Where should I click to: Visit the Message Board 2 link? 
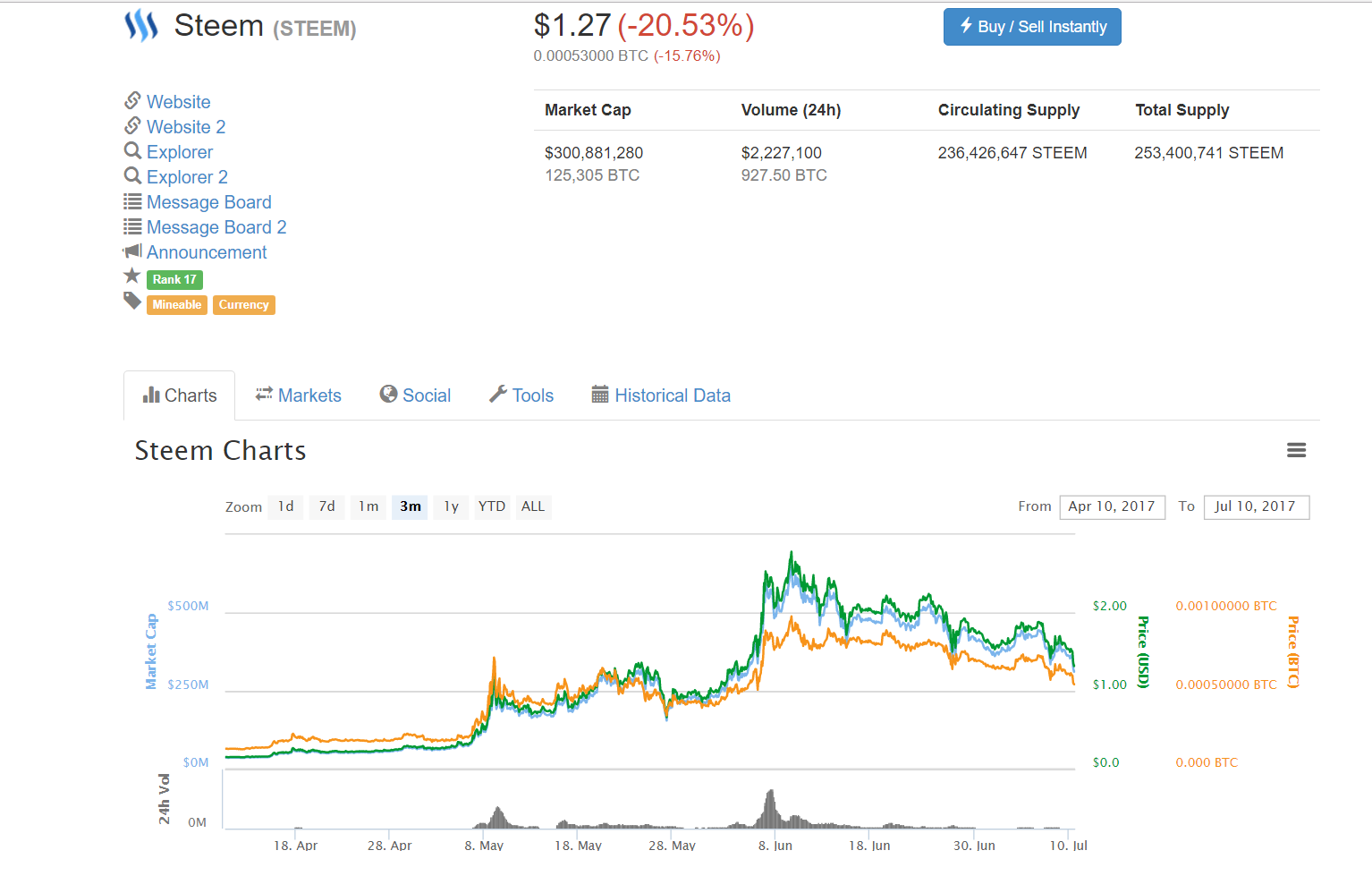coord(216,227)
